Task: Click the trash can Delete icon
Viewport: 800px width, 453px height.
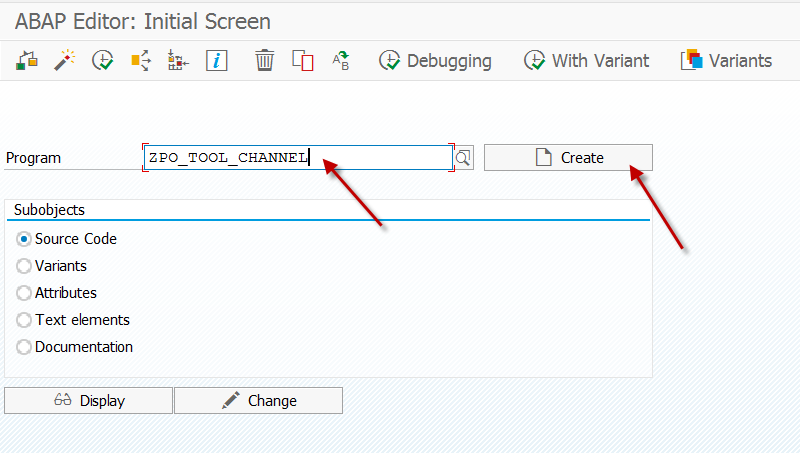Action: coord(264,61)
